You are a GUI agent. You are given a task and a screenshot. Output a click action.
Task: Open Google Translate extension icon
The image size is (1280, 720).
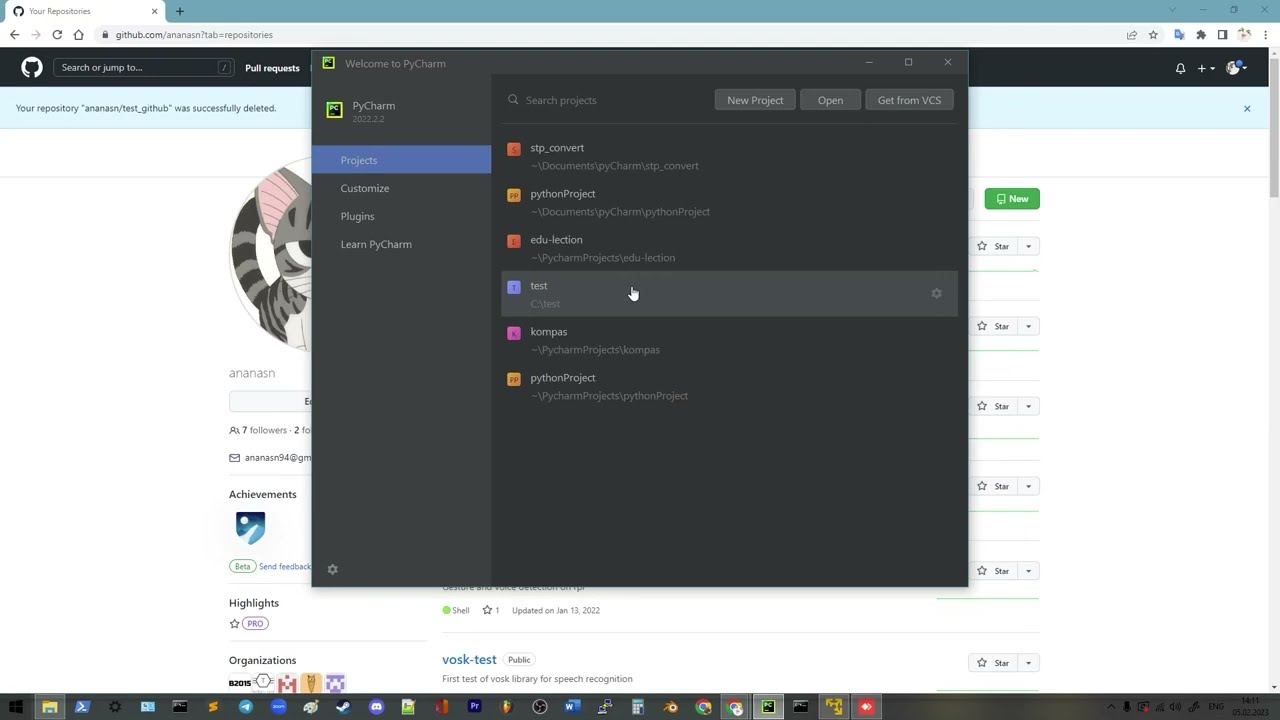[1179, 35]
